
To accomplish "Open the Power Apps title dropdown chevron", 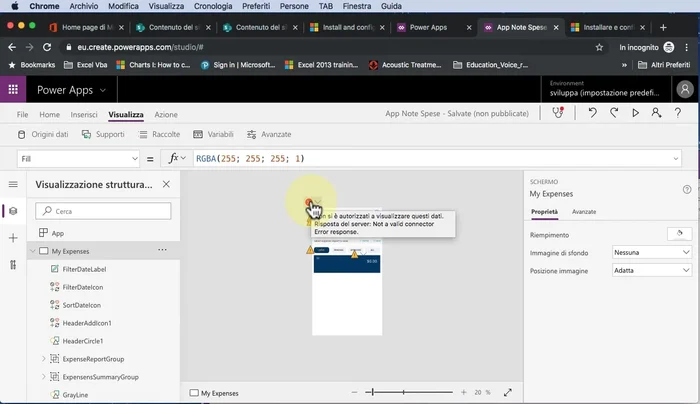I will (103, 90).
